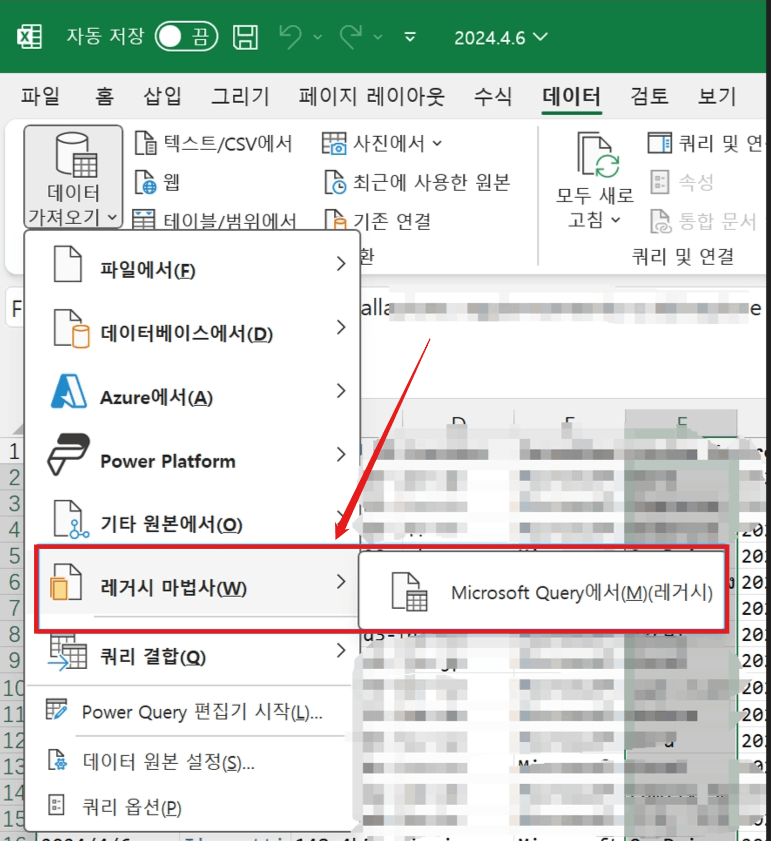Open the 파일 tab
Viewport: 771px width, 841px height.
coord(41,96)
